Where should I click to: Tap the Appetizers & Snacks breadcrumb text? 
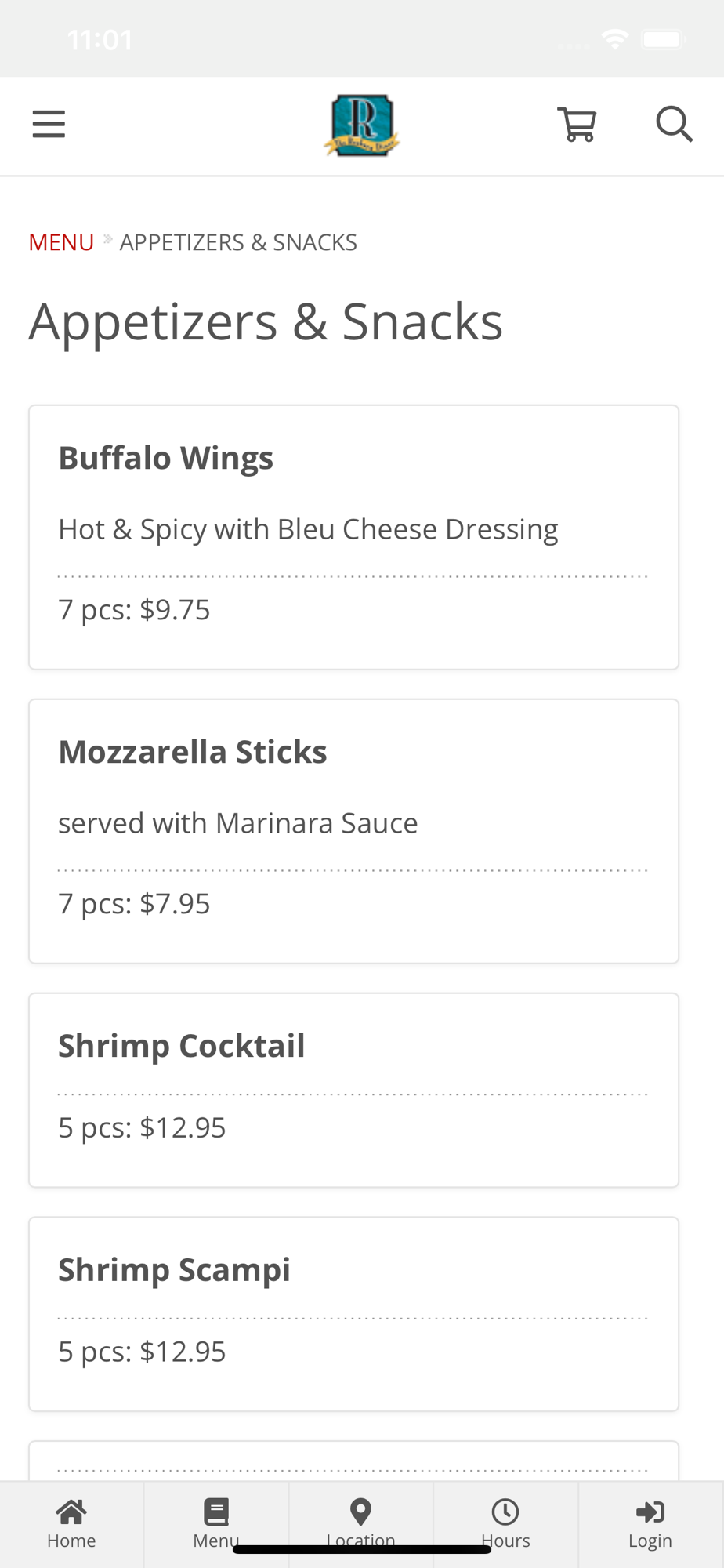238,242
